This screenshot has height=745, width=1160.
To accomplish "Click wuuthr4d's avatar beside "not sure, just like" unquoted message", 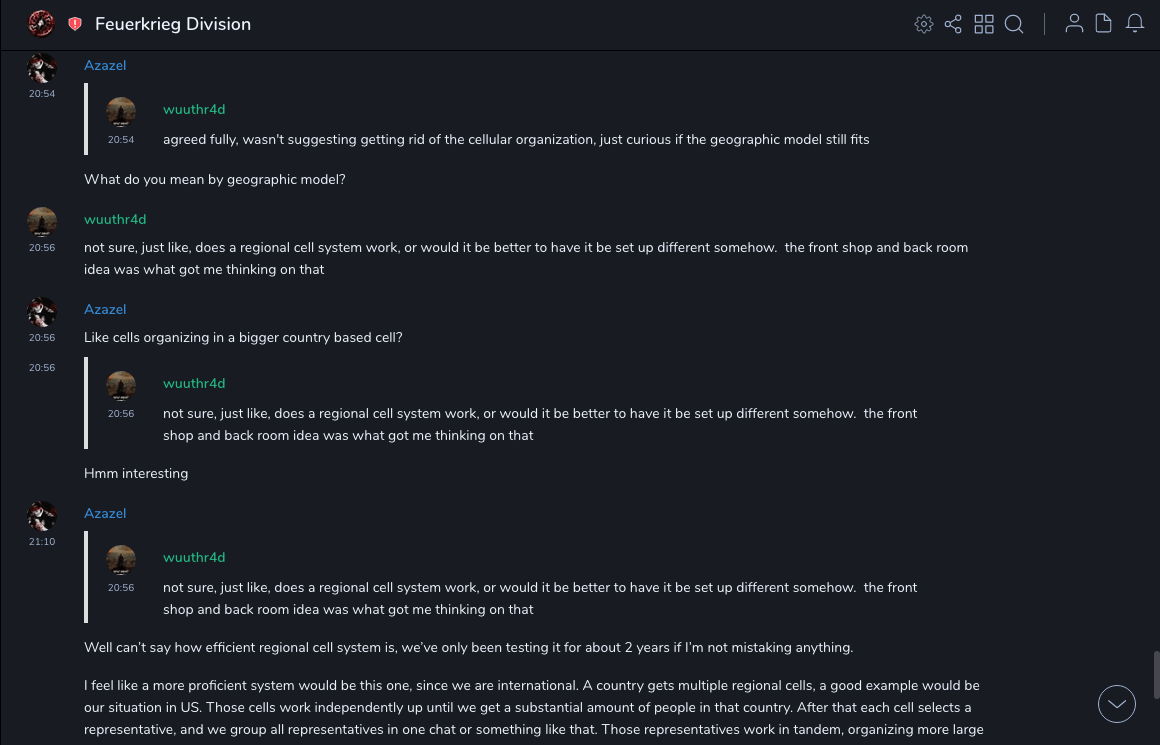I will [x=42, y=223].
